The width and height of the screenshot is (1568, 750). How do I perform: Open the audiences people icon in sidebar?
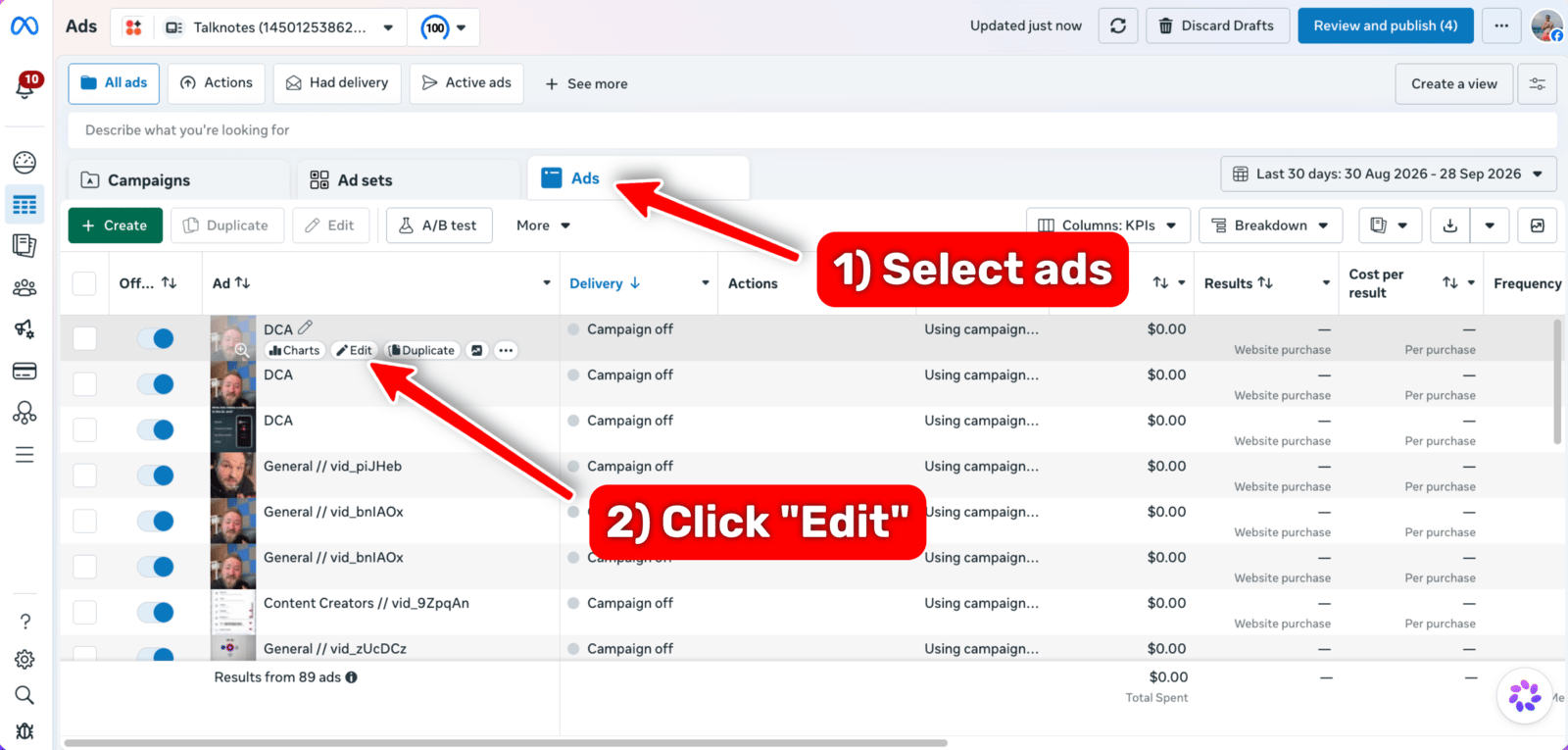[24, 287]
